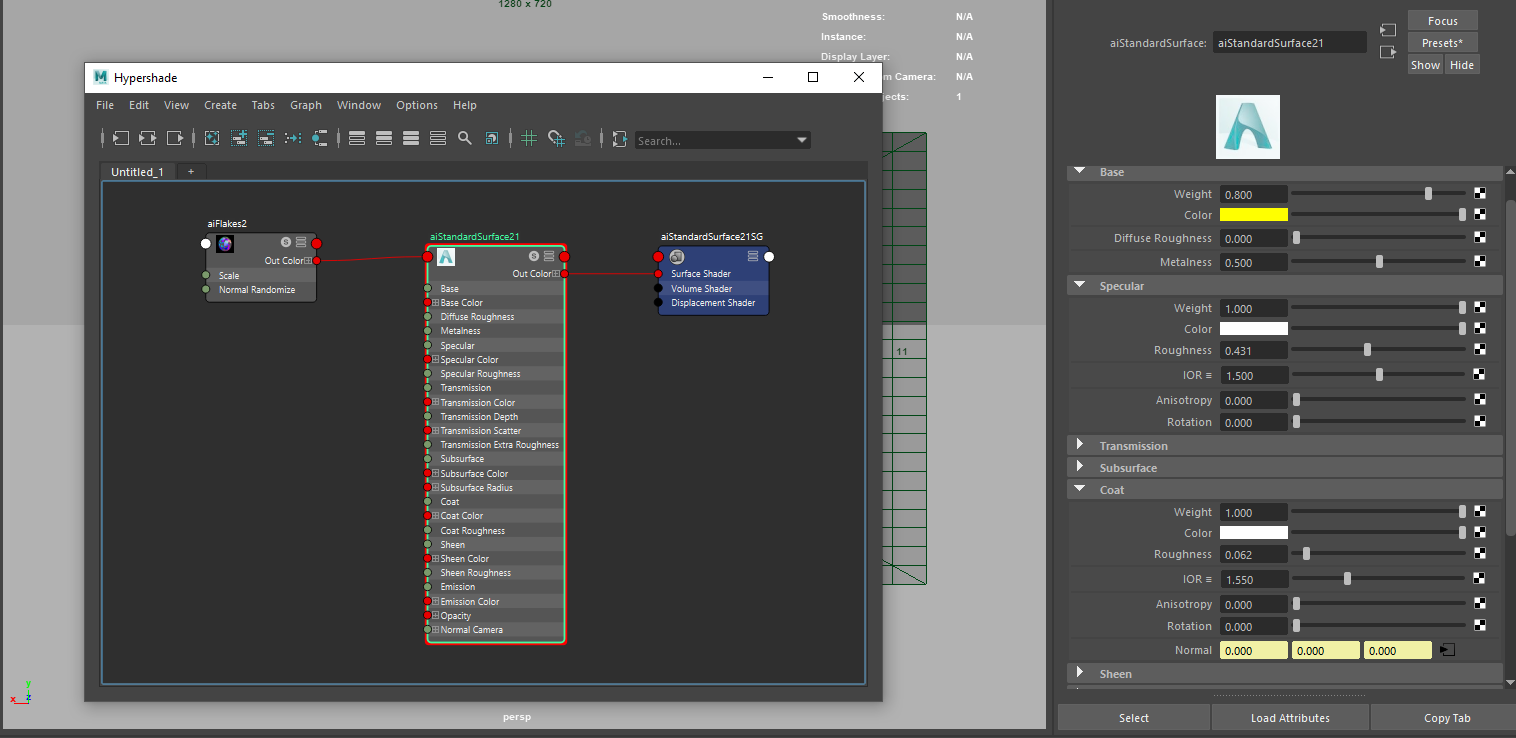Click the Base Metalness slider
1516x738 pixels.
1379,262
